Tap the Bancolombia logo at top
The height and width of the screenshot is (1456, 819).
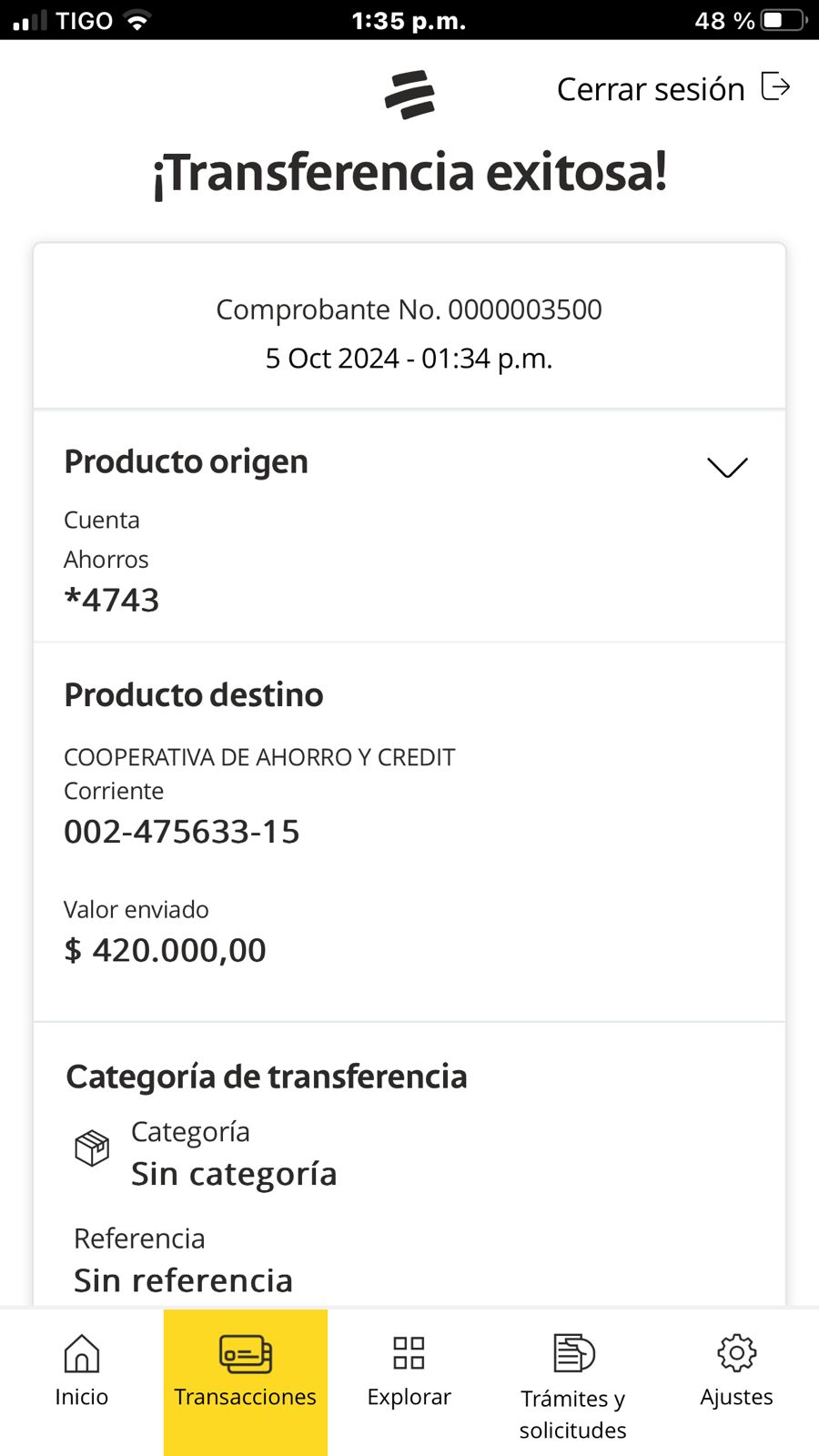pos(409,95)
